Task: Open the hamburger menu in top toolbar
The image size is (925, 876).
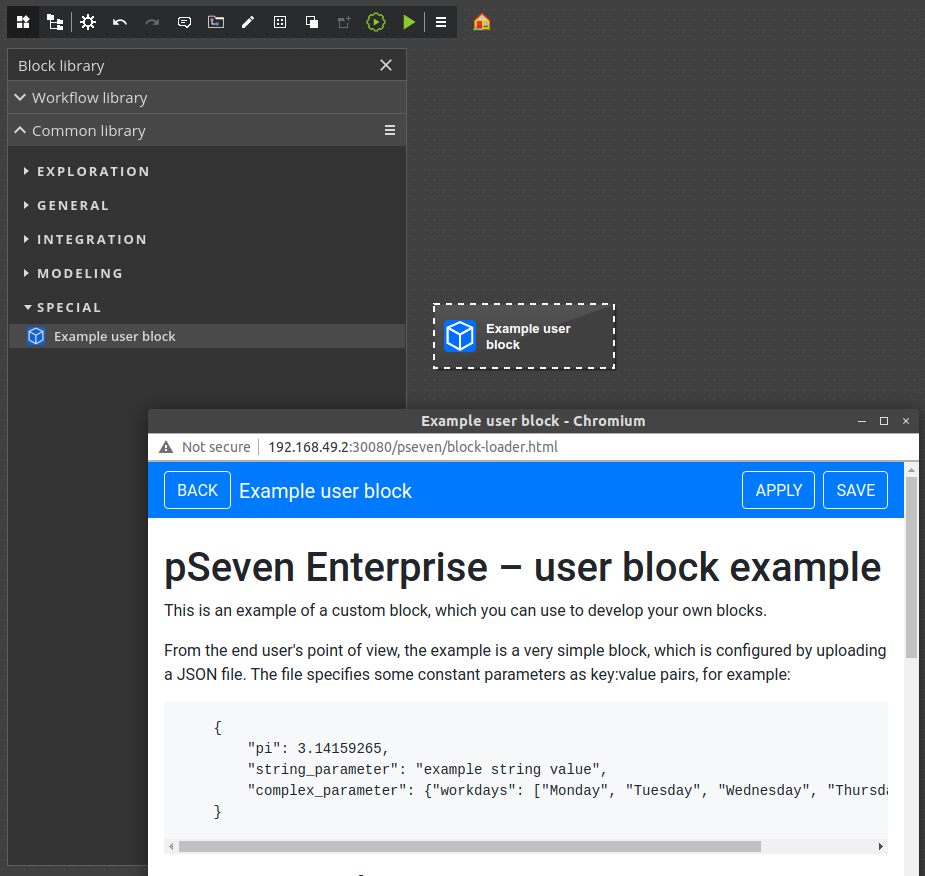Action: [440, 22]
